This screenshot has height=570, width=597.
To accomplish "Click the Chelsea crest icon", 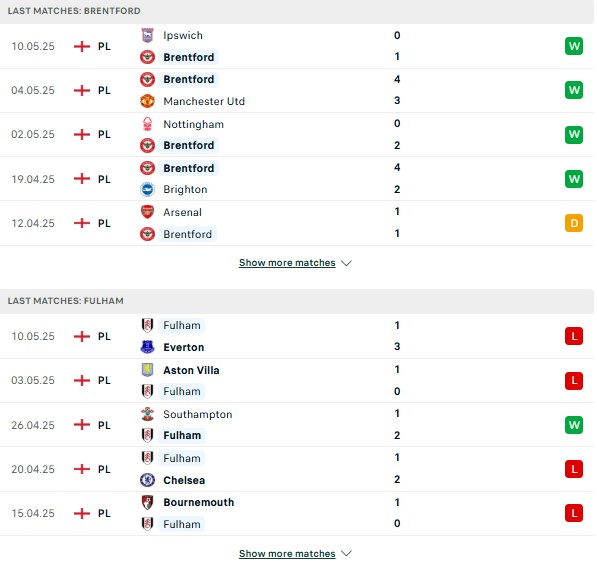I will pos(147,480).
